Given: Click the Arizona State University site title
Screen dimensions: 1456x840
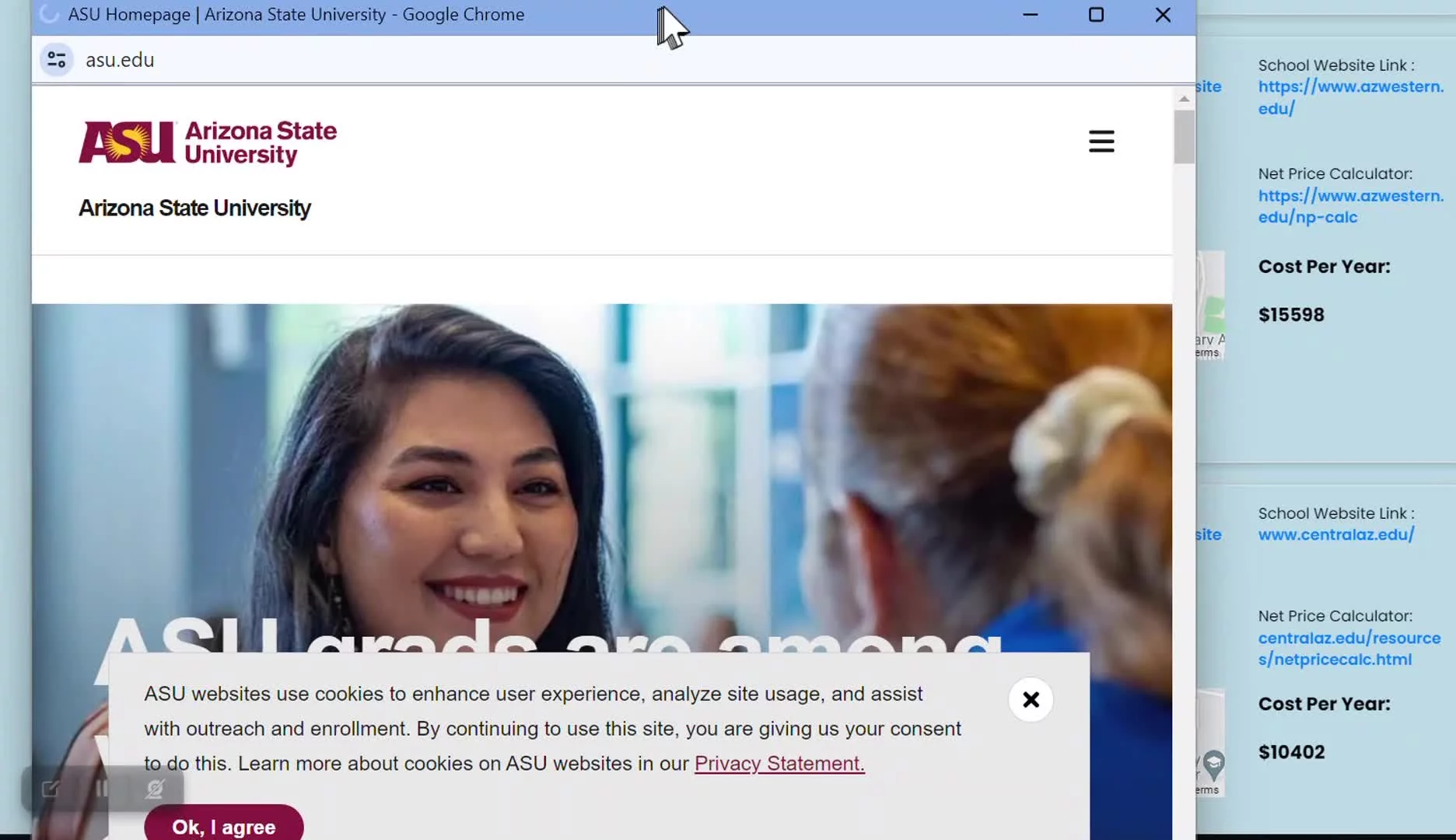Looking at the screenshot, I should click(194, 208).
